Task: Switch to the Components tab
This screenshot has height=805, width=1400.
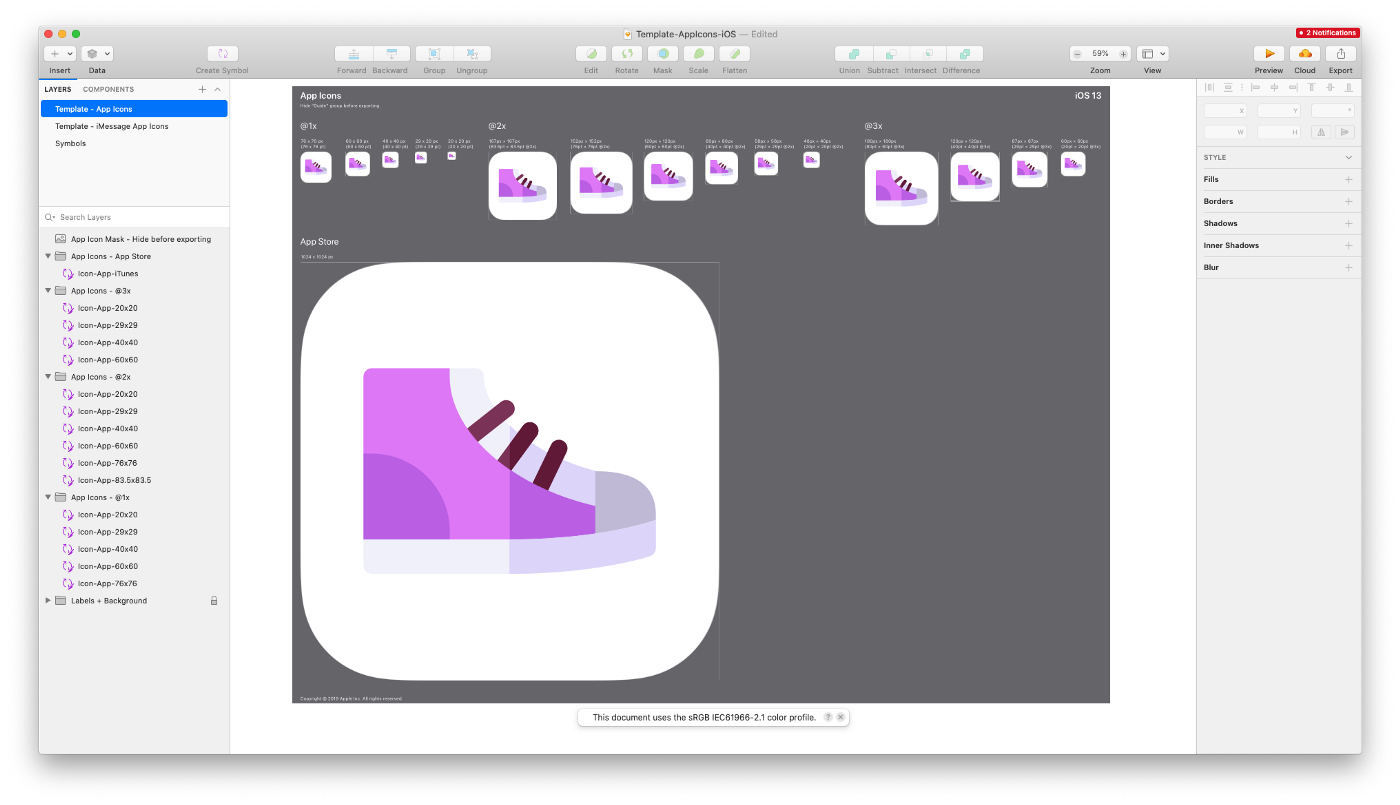Action: point(108,89)
